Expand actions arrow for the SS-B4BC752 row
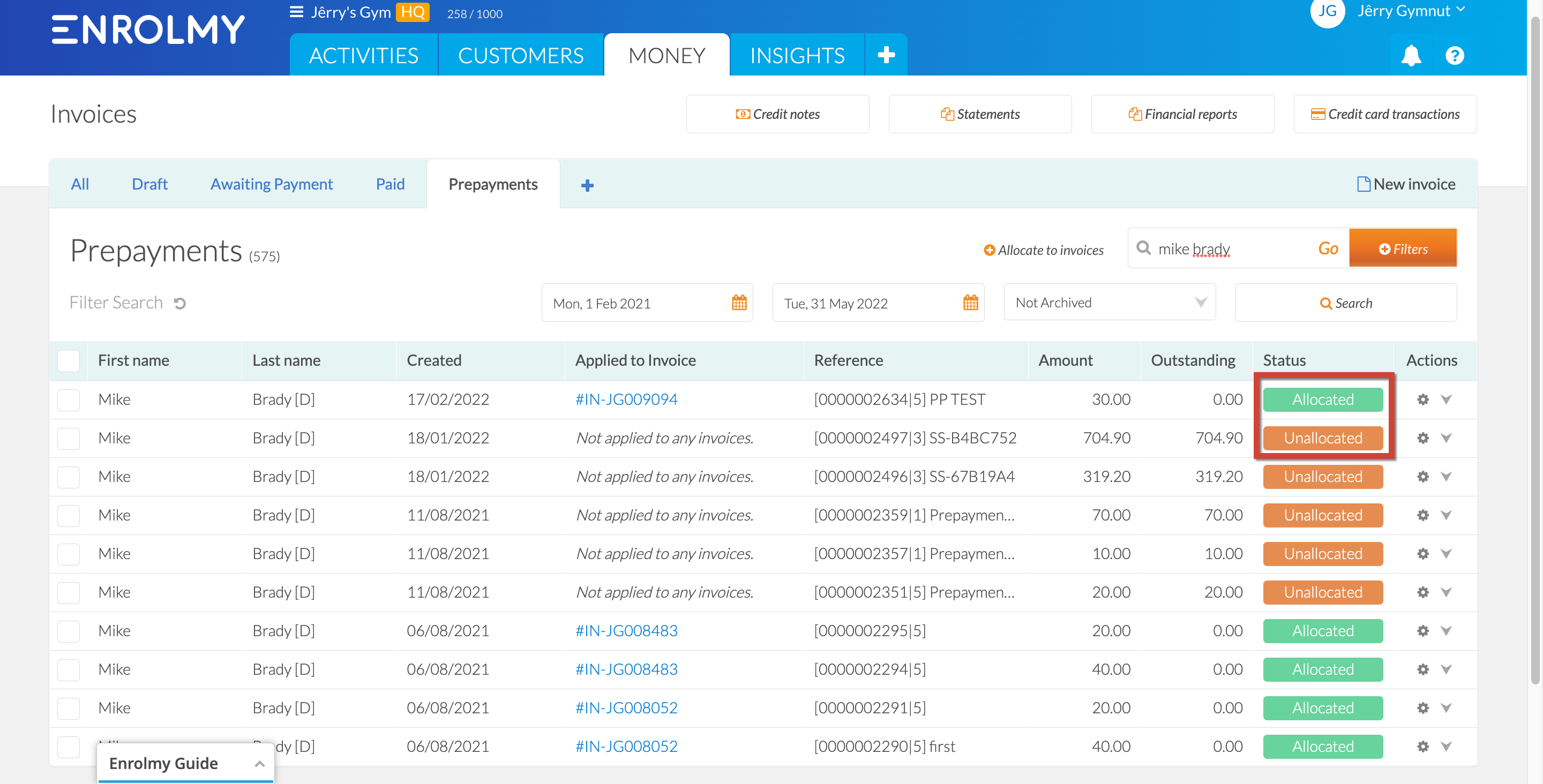The height and width of the screenshot is (784, 1543). (x=1446, y=439)
